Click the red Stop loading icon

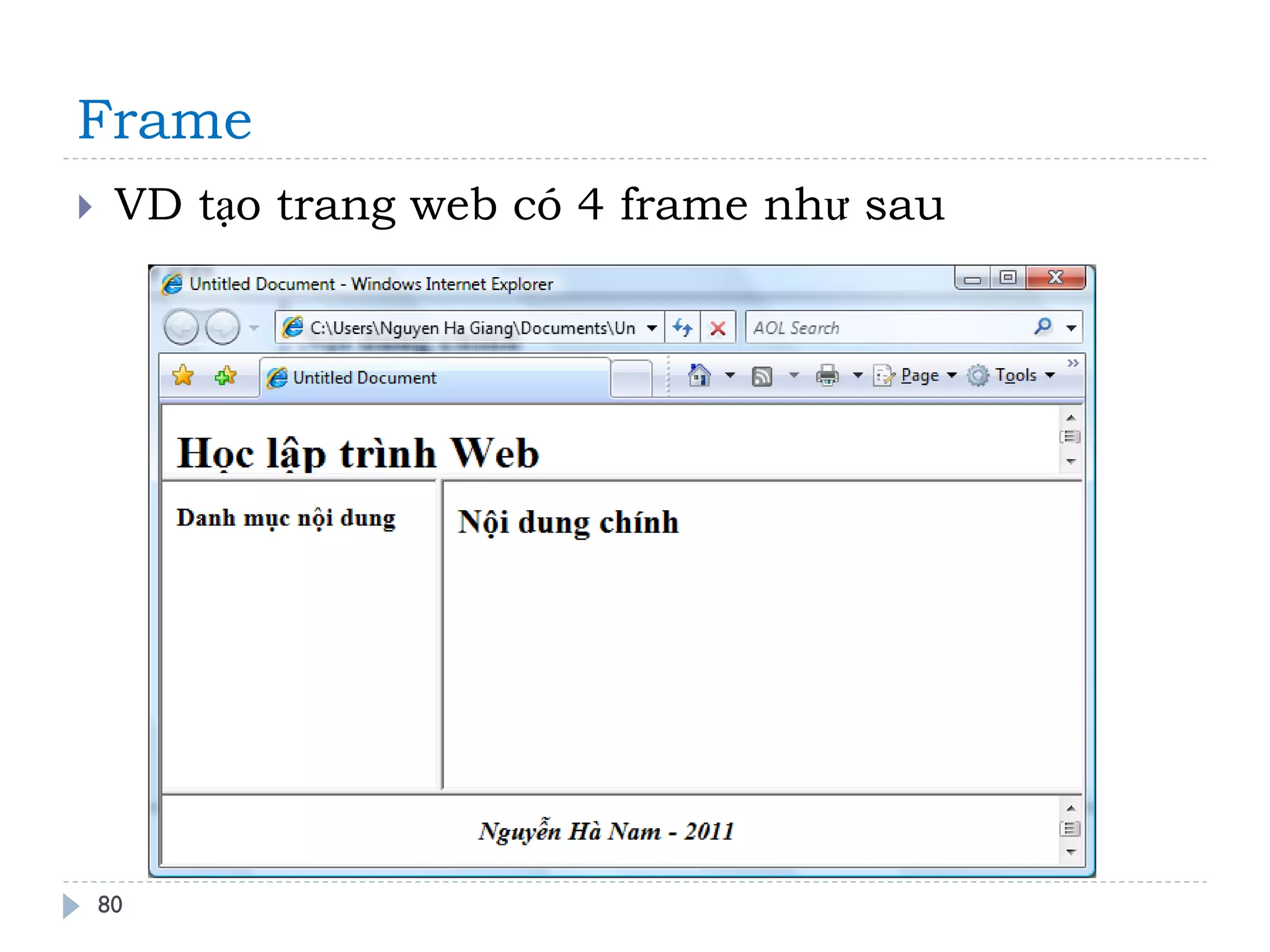click(718, 328)
